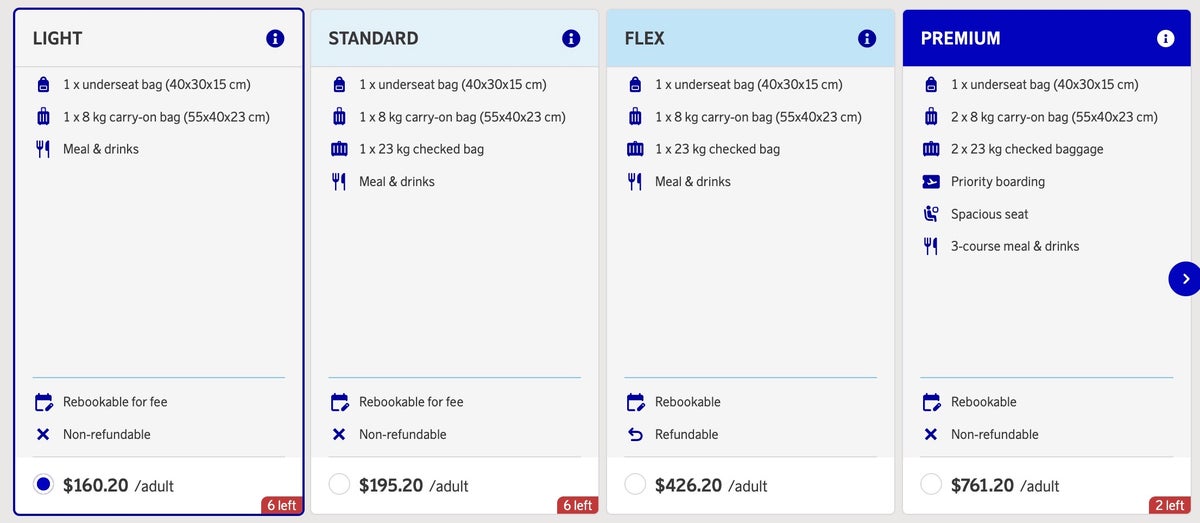This screenshot has height=523, width=1200.
Task: Click the "2 left" badge on PREMIUM
Action: pos(1169,505)
